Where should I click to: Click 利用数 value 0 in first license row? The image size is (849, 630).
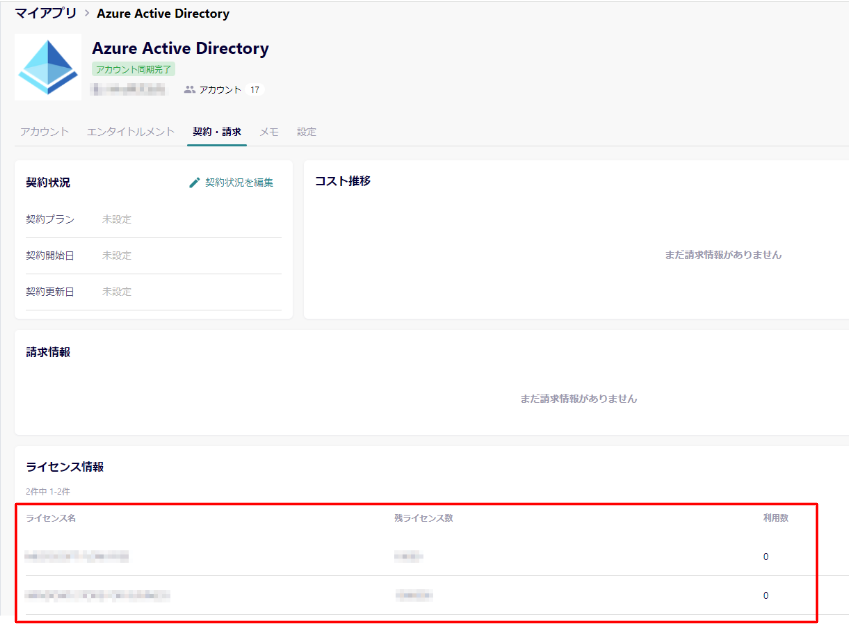[x=766, y=557]
